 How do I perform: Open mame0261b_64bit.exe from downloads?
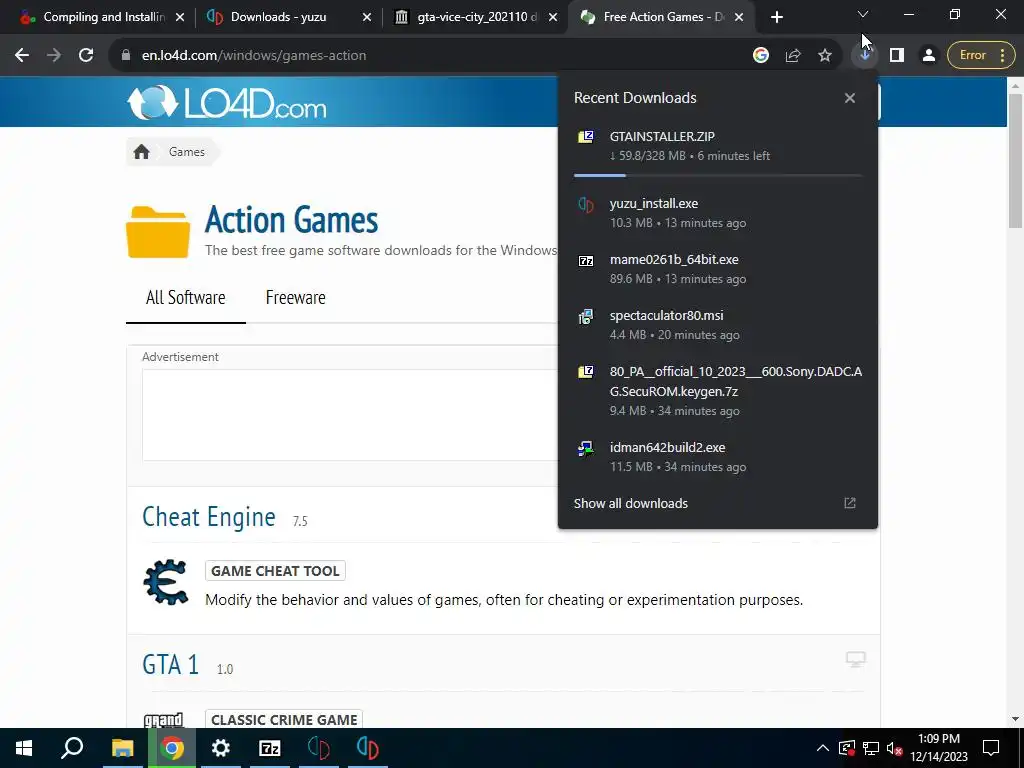tap(718, 269)
